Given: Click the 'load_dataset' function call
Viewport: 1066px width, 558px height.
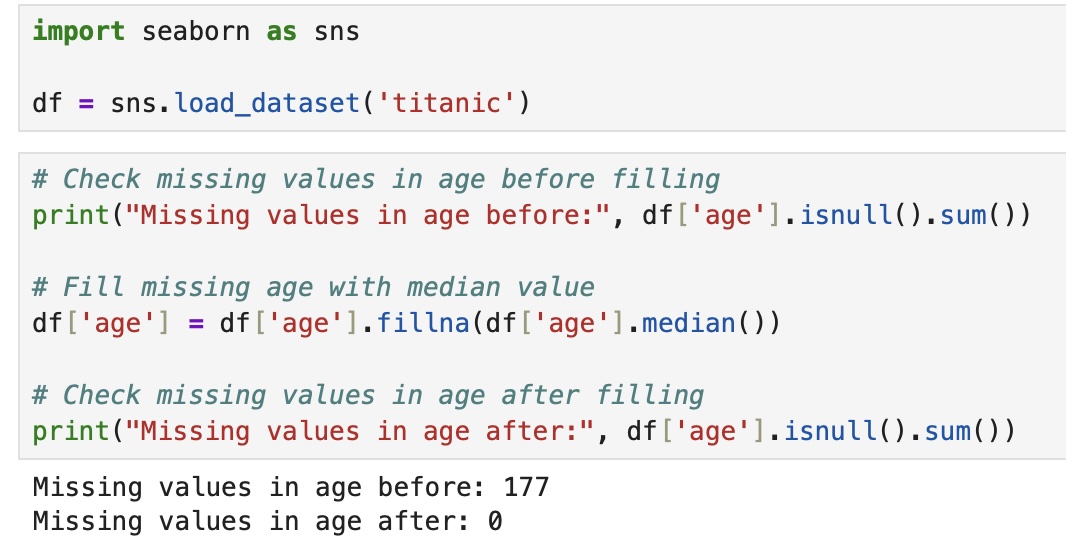Looking at the screenshot, I should pos(267,103).
